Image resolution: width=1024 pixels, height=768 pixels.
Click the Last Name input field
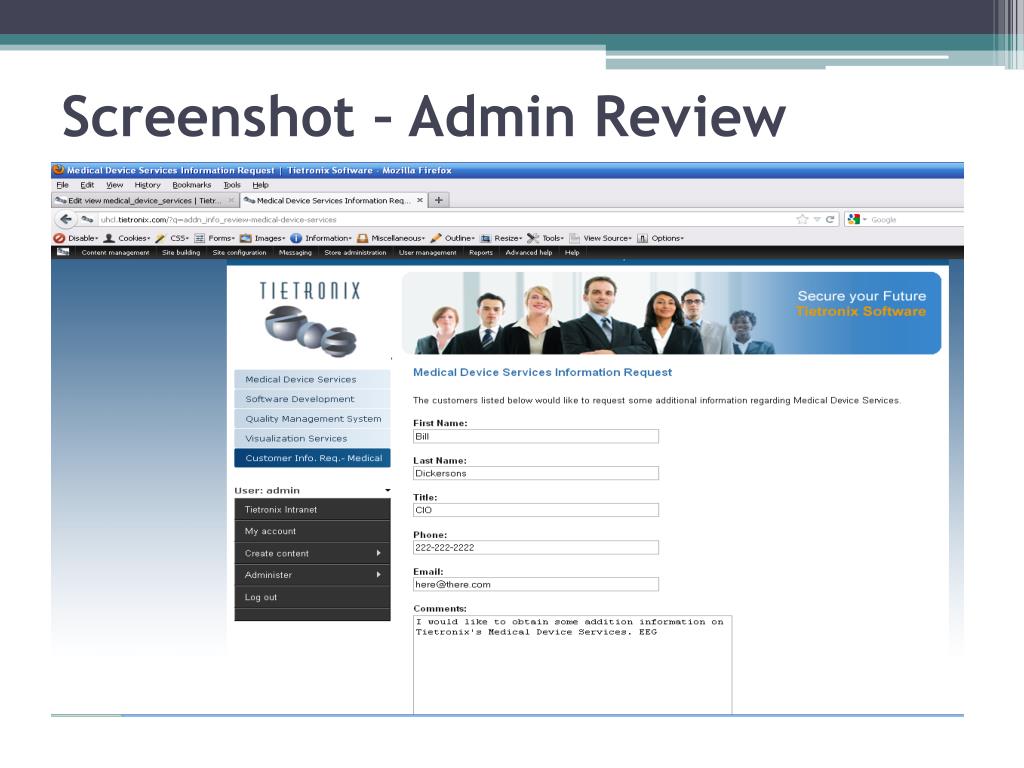536,473
